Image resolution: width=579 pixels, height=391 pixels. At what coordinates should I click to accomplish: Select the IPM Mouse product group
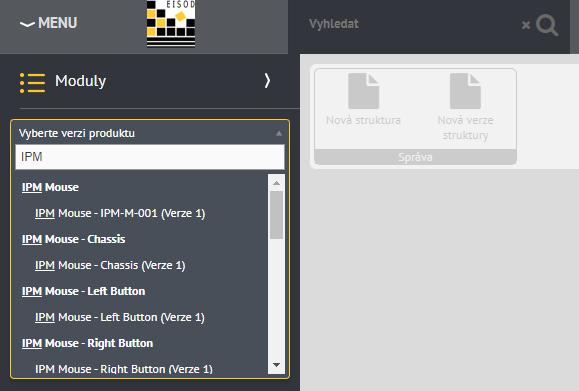pyautogui.click(x=50, y=187)
